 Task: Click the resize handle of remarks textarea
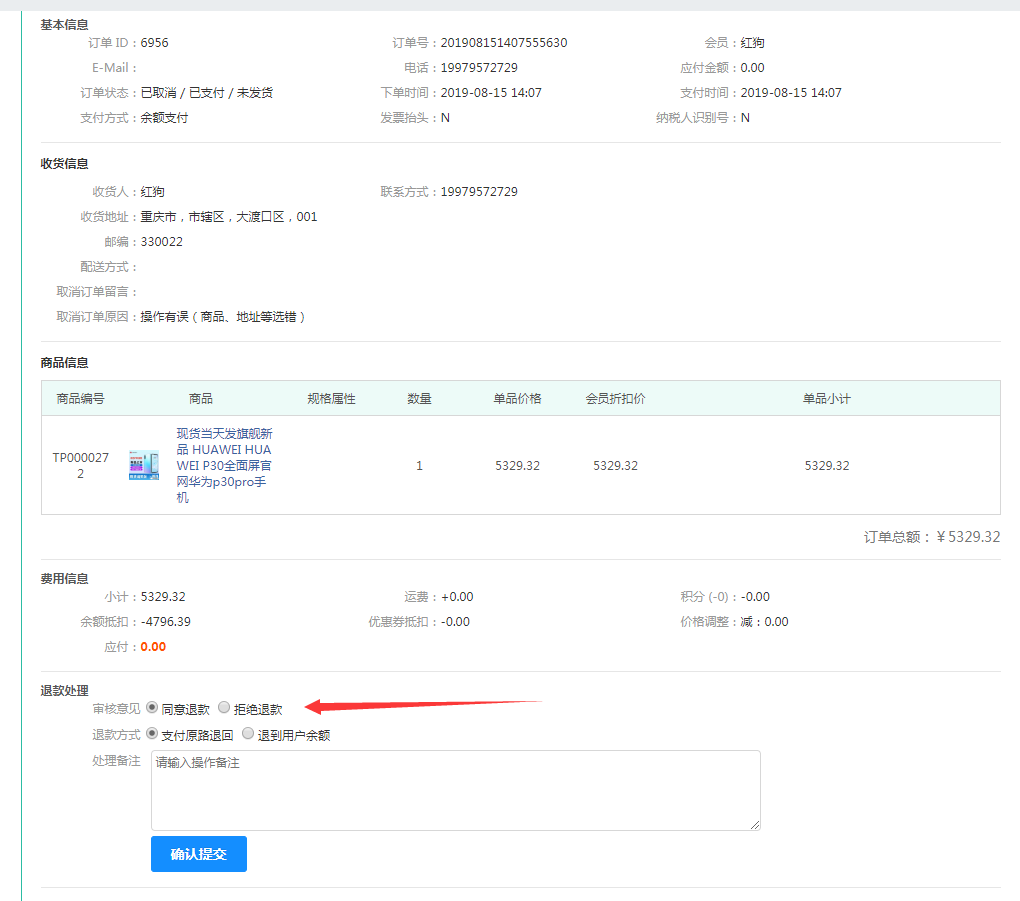[x=755, y=824]
